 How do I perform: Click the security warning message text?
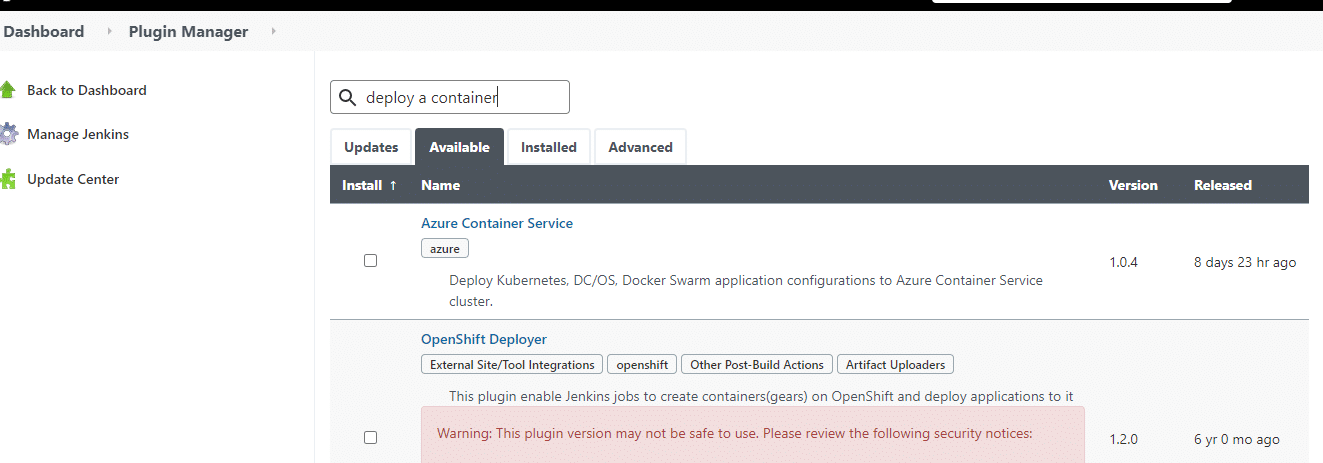pos(734,434)
